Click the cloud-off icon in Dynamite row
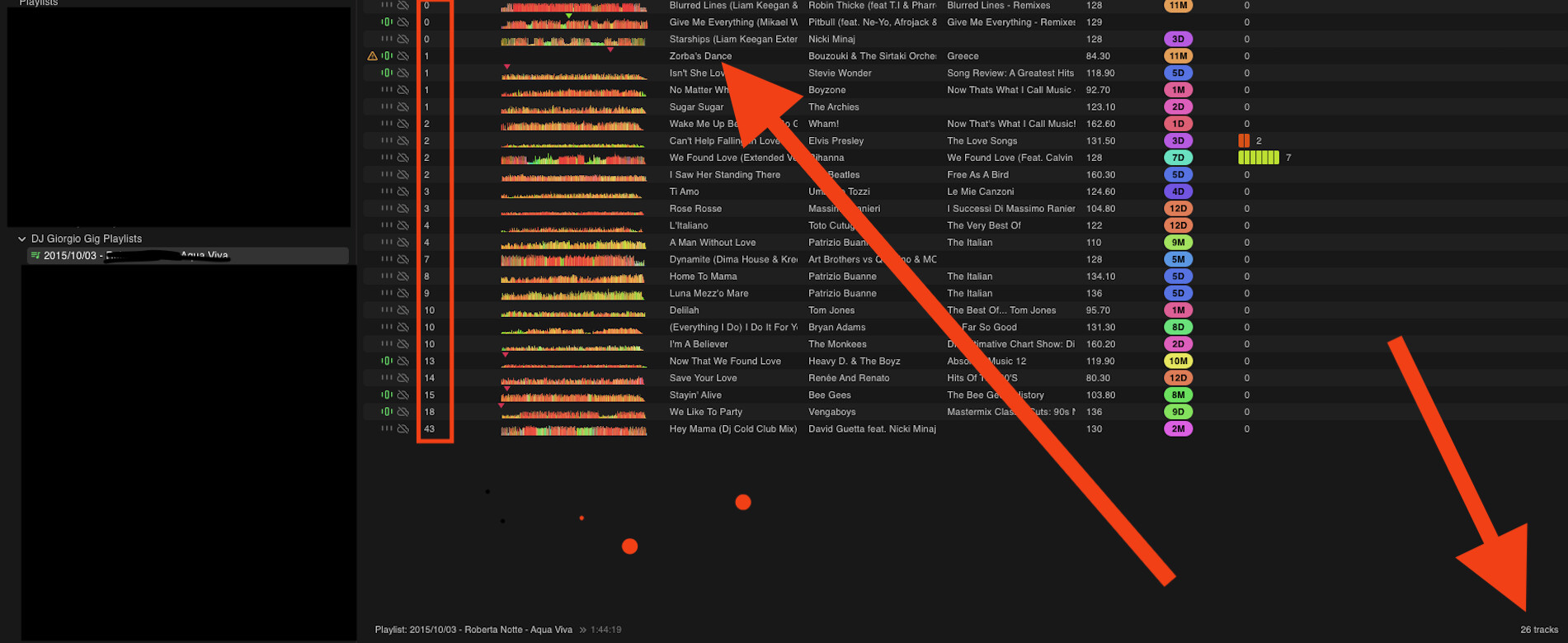This screenshot has width=1568, height=643. tap(403, 259)
